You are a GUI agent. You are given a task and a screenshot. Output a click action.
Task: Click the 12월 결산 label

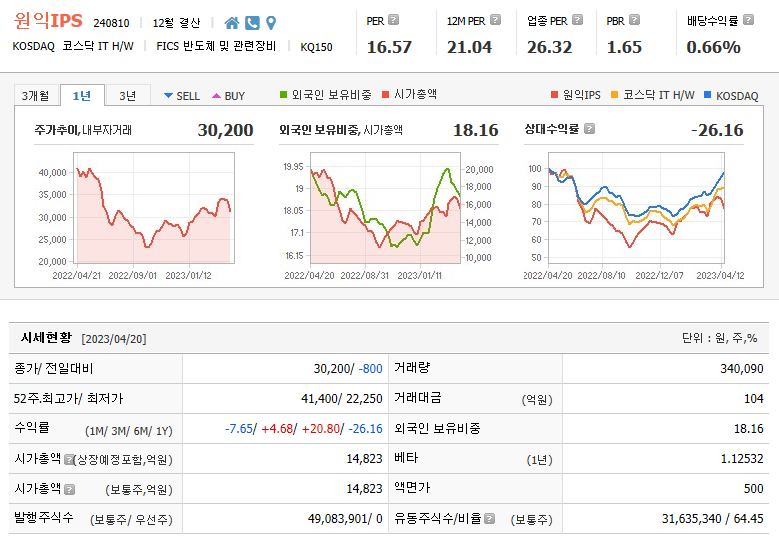pos(176,23)
